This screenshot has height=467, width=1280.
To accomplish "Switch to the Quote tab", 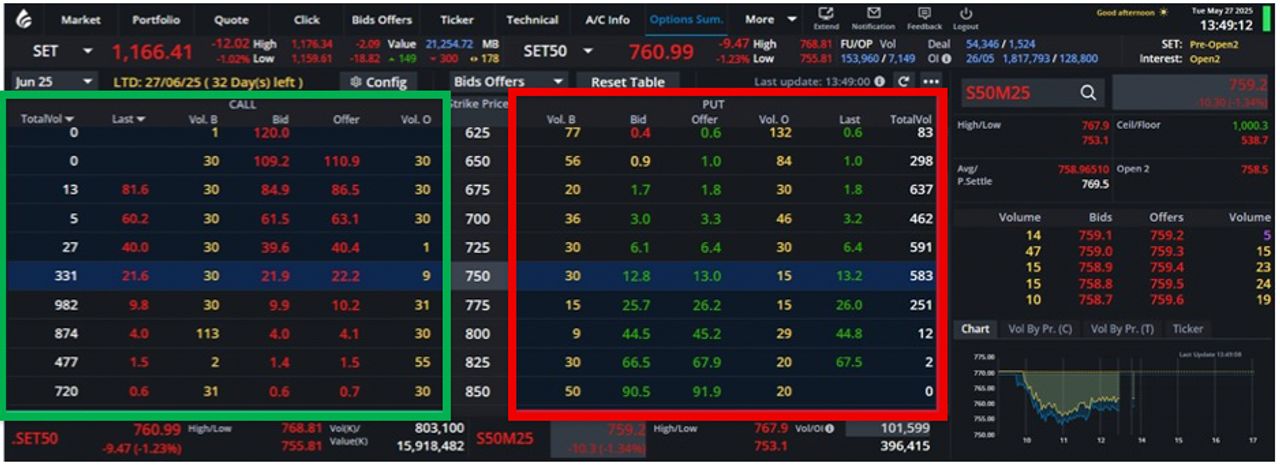I will pyautogui.click(x=232, y=19).
